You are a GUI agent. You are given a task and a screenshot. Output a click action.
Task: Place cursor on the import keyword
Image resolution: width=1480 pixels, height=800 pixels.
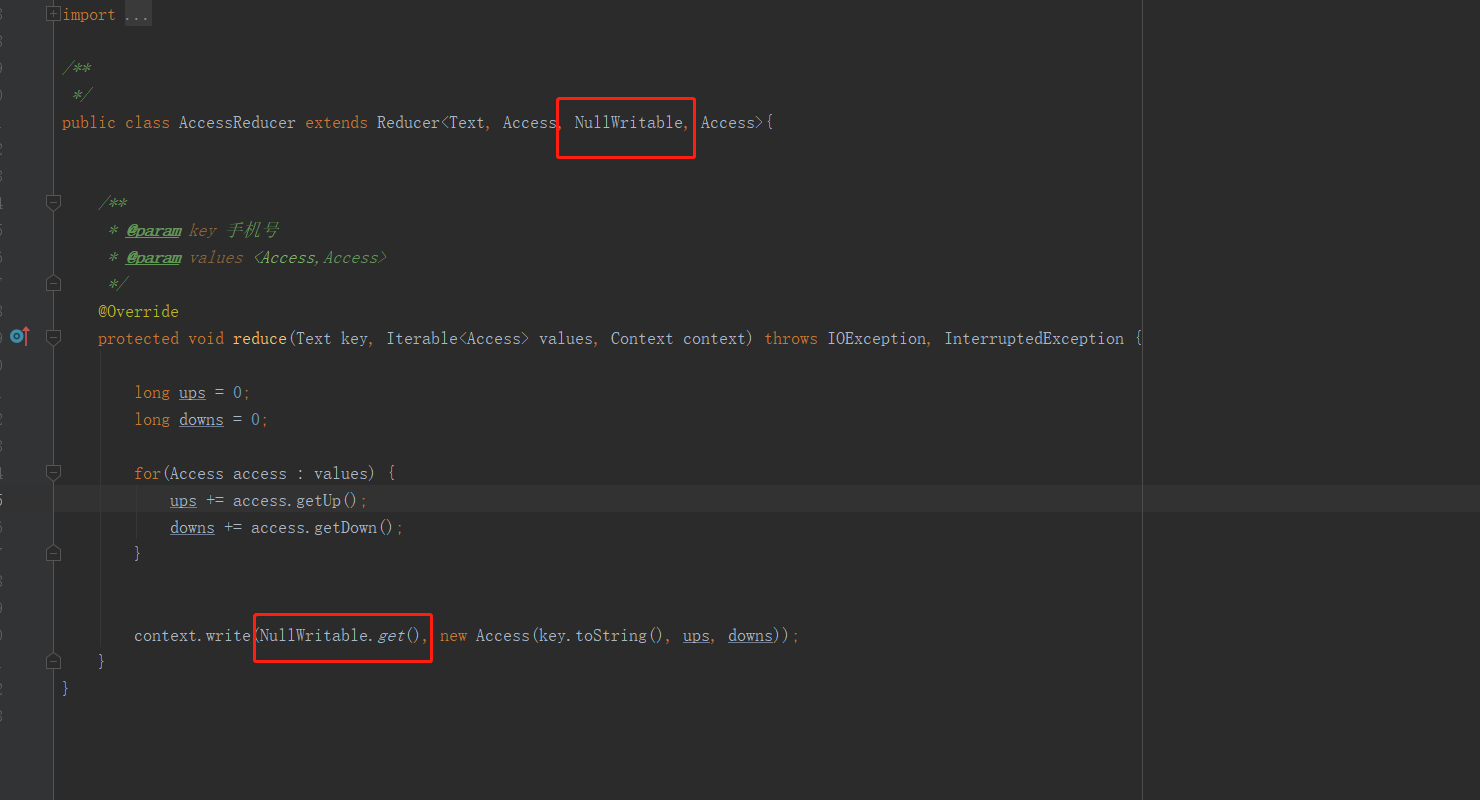[x=89, y=15]
